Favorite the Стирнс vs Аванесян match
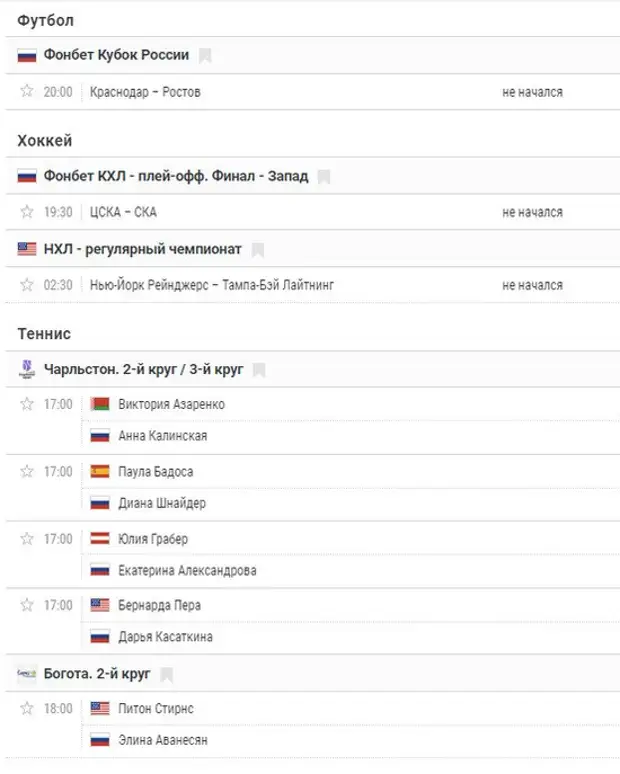 coord(27,708)
